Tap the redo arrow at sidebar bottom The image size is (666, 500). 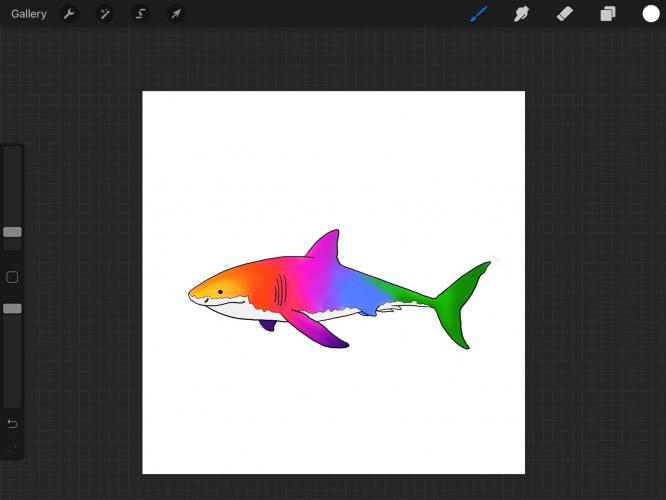(x=12, y=447)
